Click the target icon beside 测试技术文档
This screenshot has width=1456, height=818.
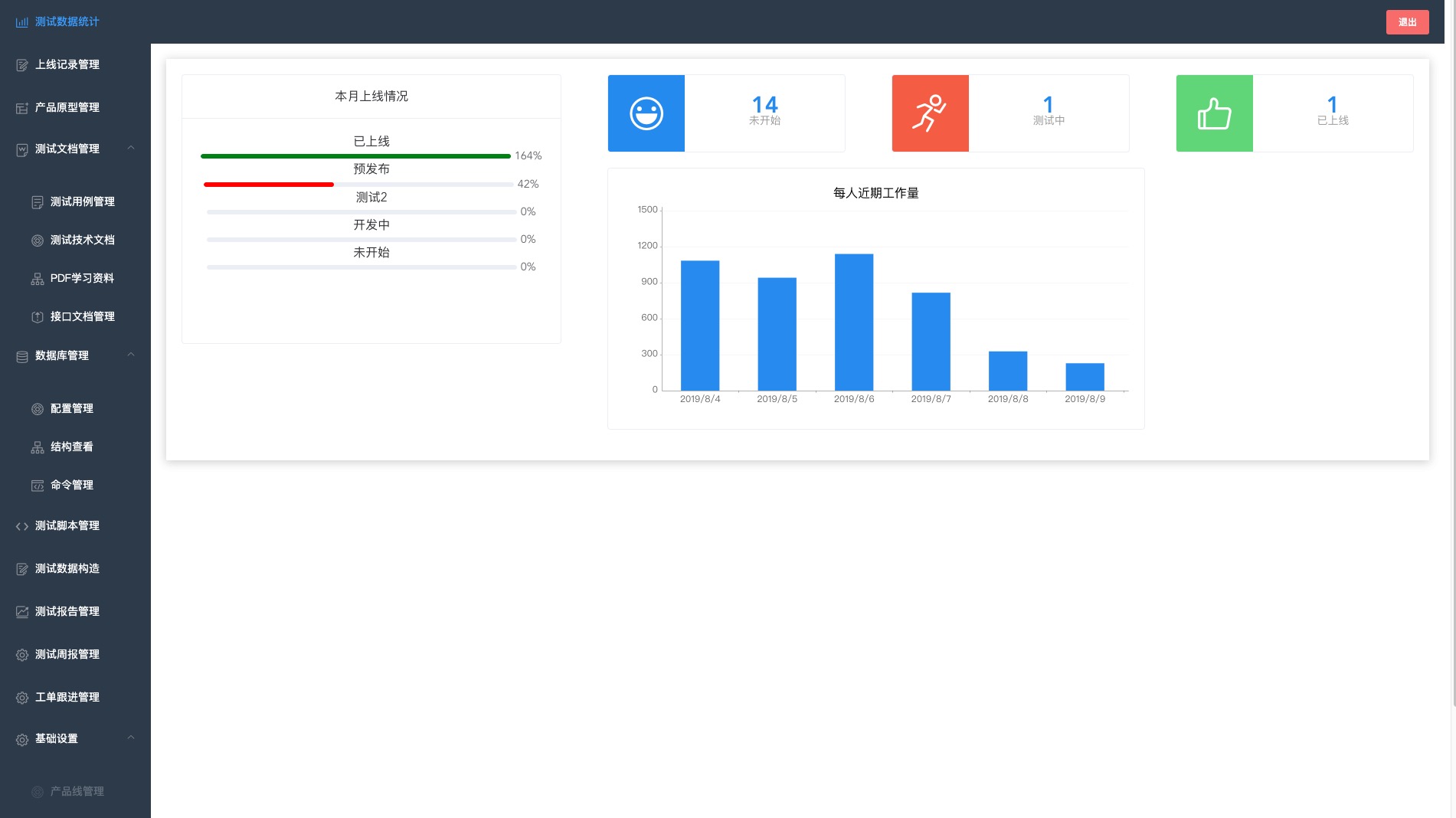tap(38, 240)
